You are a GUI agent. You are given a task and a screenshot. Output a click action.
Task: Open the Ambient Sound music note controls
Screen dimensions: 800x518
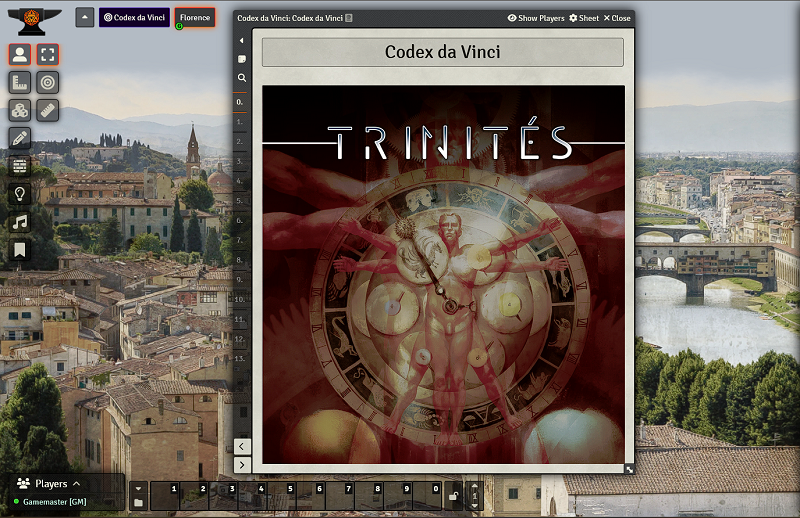pos(20,222)
